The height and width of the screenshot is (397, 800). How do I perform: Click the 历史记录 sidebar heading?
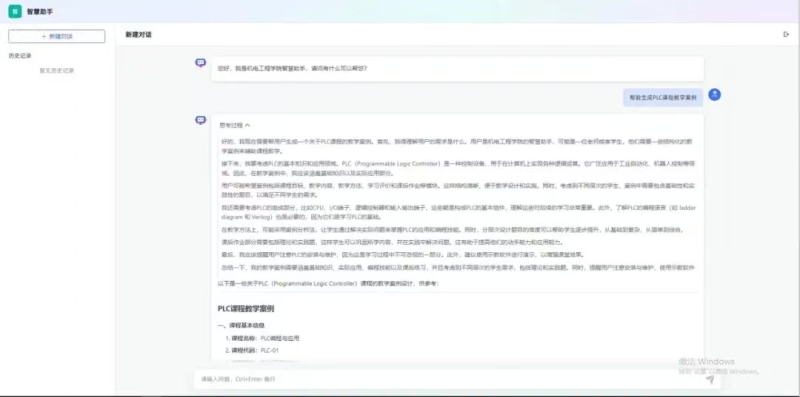[x=20, y=56]
